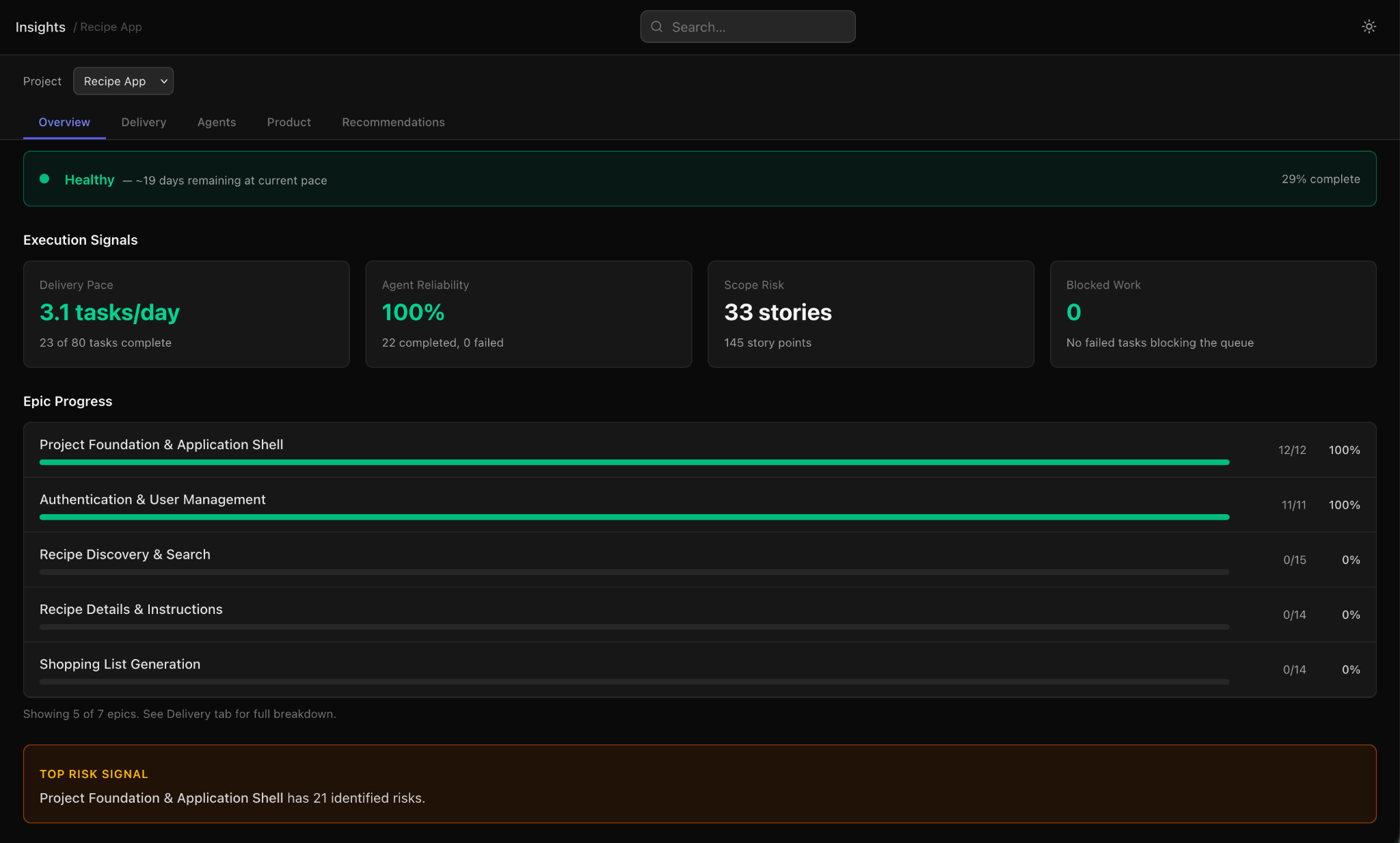
Task: Click the green Healthy status dot
Action: (x=44, y=178)
